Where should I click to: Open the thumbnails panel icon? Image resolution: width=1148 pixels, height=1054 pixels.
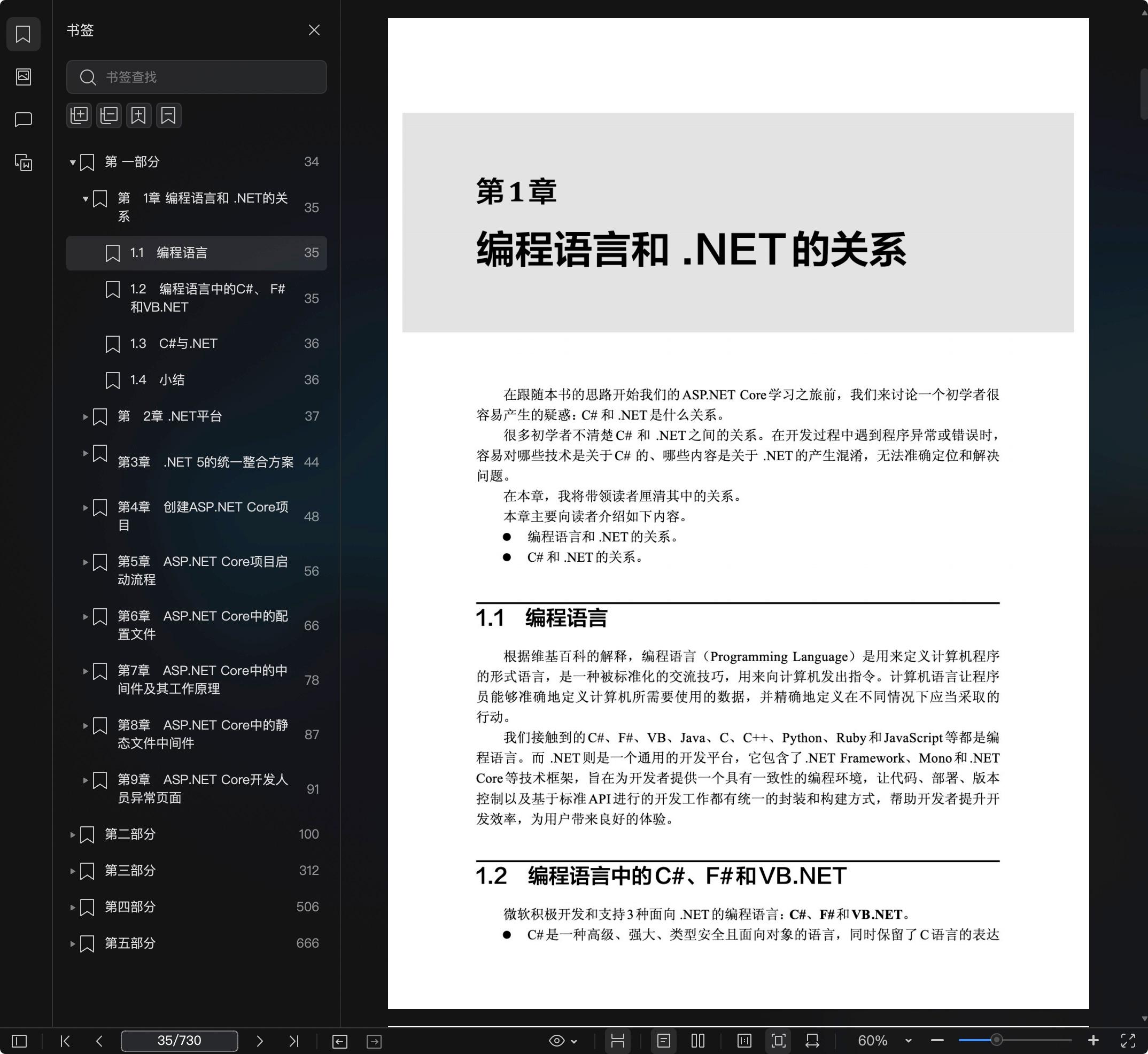pos(23,76)
